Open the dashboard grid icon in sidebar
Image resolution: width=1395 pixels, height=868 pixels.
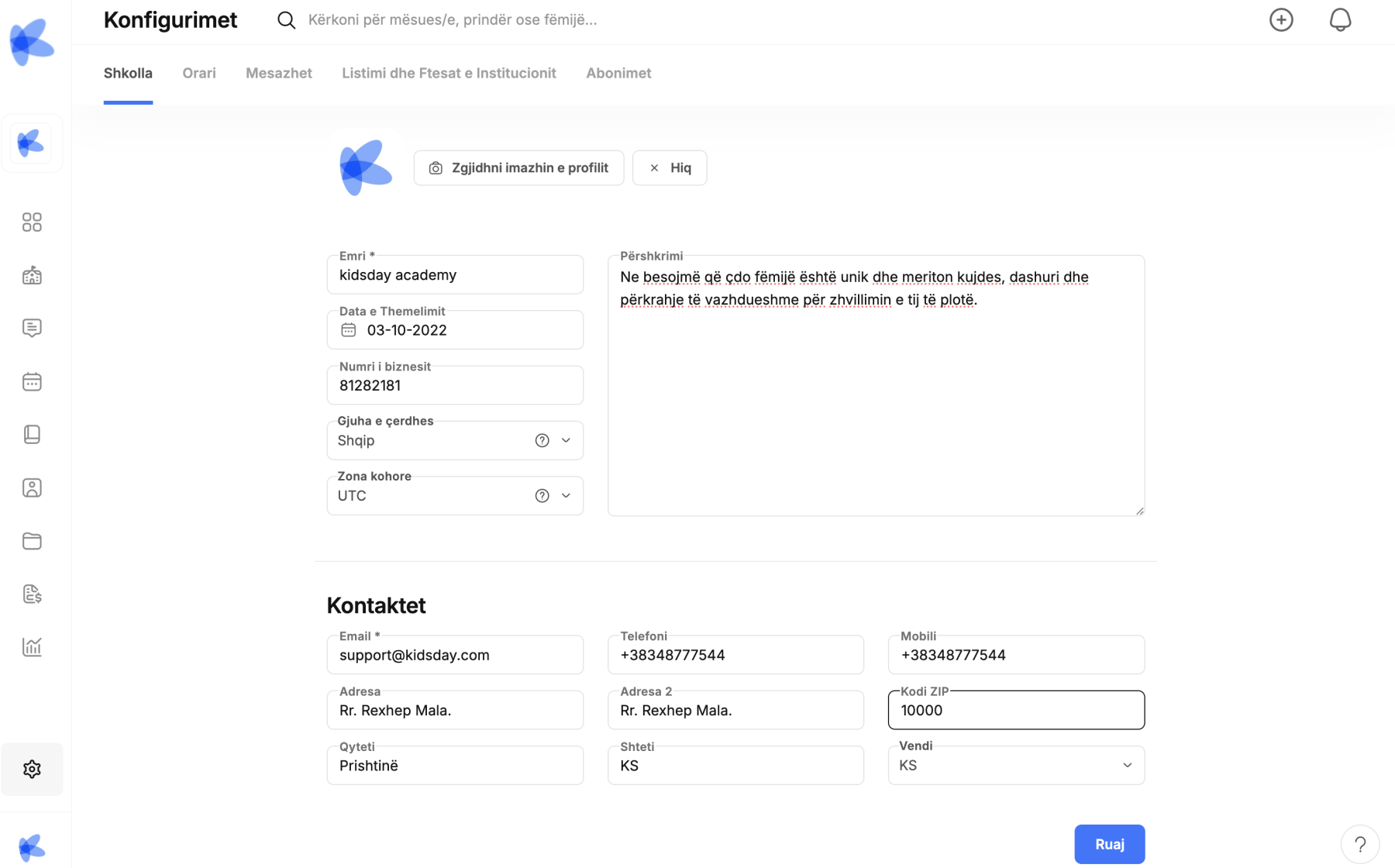pos(32,222)
